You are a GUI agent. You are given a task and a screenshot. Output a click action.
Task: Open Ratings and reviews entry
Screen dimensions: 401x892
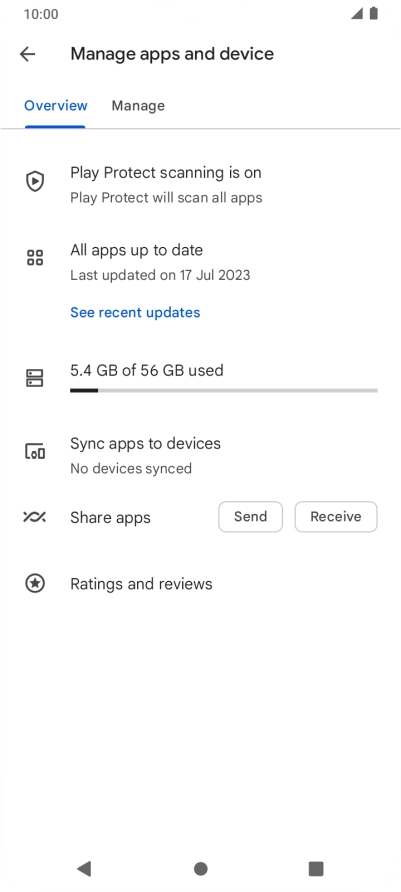point(200,584)
